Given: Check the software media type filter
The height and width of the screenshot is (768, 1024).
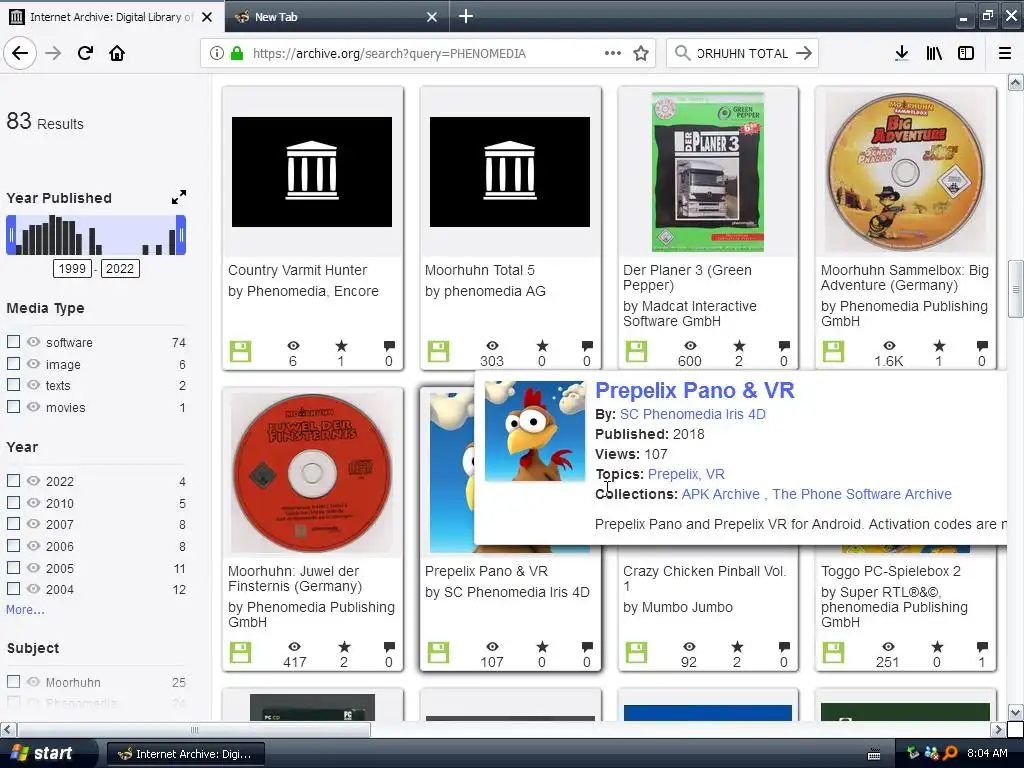Looking at the screenshot, I should (13, 342).
